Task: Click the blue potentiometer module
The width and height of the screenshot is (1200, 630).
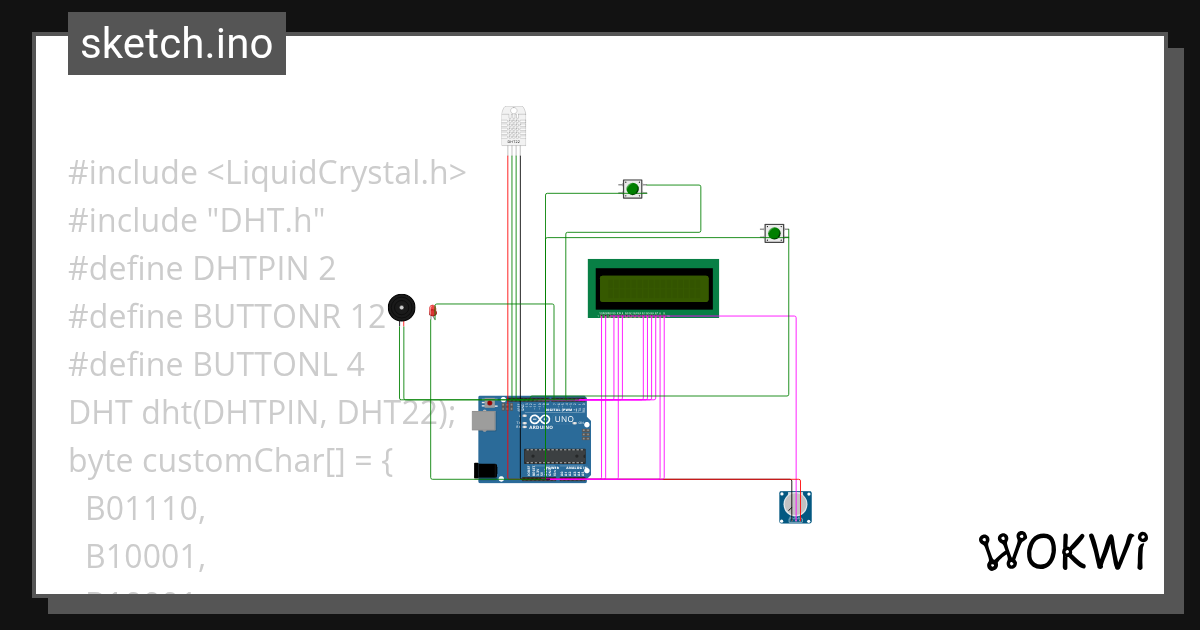Action: click(x=793, y=506)
